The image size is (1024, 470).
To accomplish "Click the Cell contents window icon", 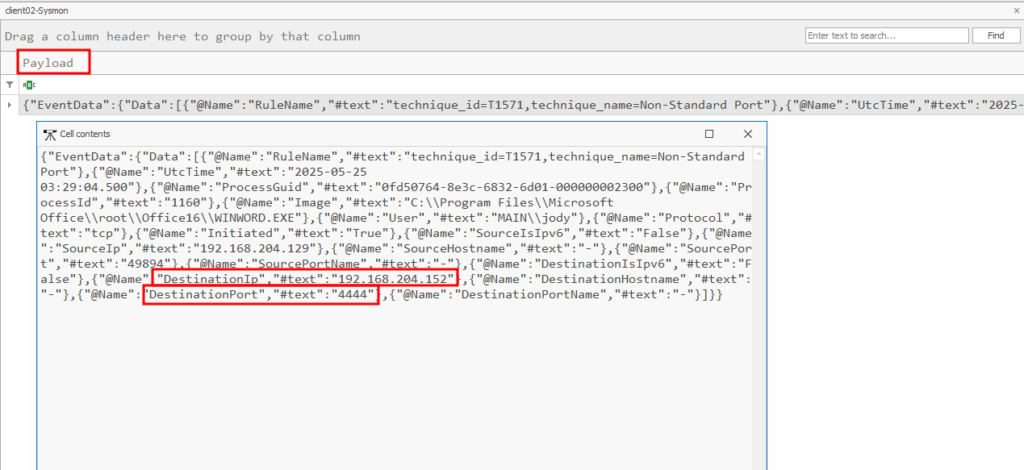I will (48, 133).
